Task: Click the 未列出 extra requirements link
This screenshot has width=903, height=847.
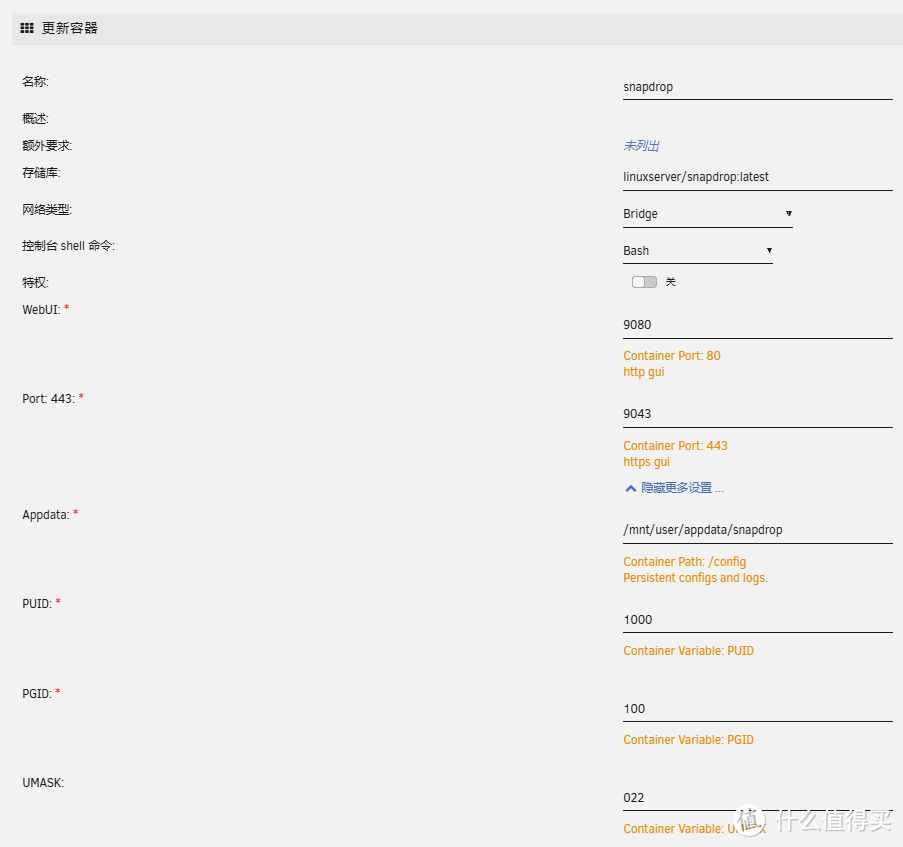Action: pos(641,146)
